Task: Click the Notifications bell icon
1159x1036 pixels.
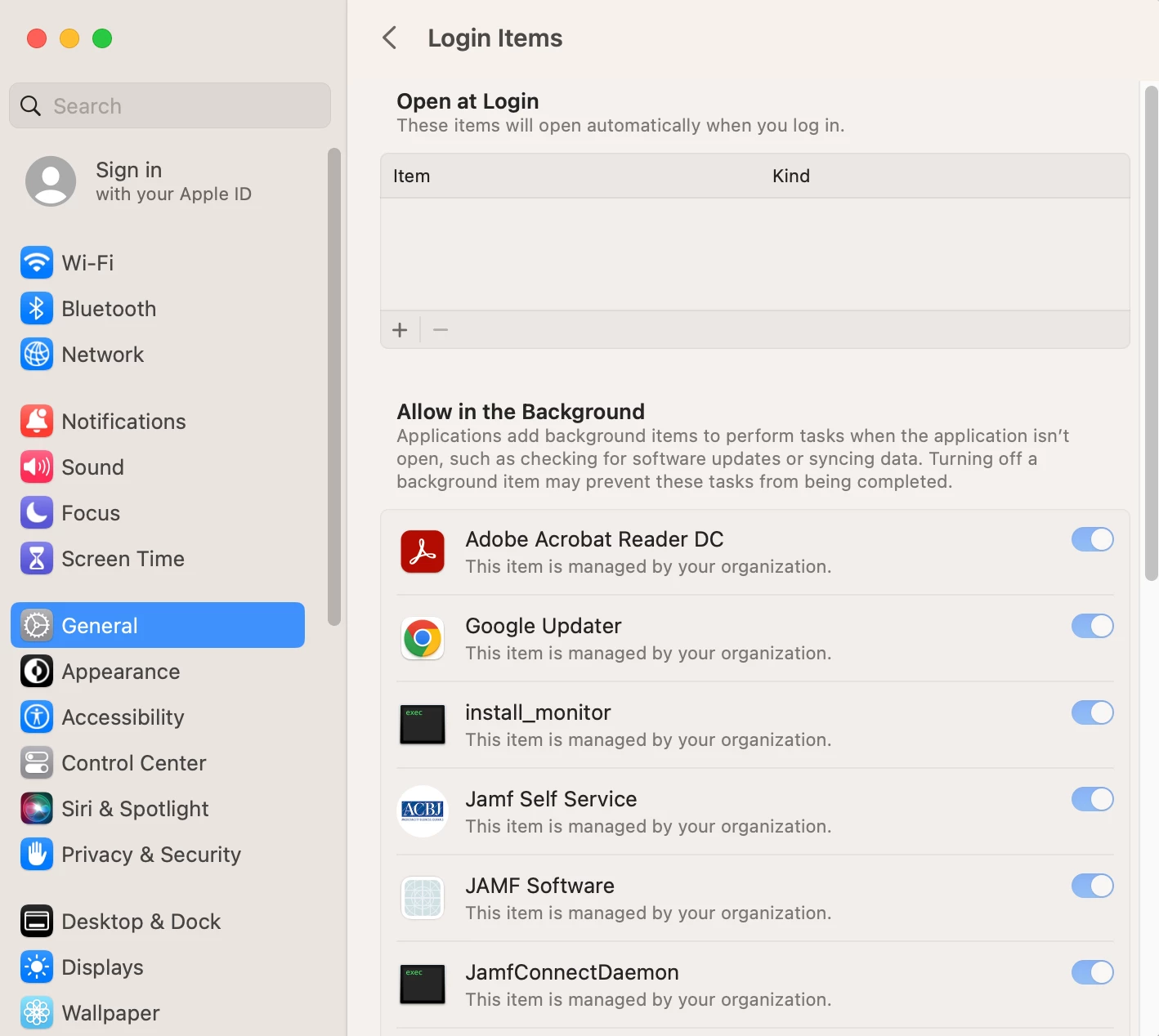Action: [37, 422]
